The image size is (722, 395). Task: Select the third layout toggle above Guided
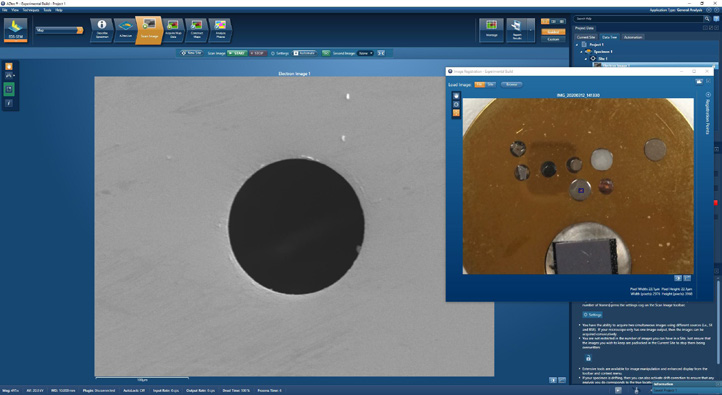[561, 22]
